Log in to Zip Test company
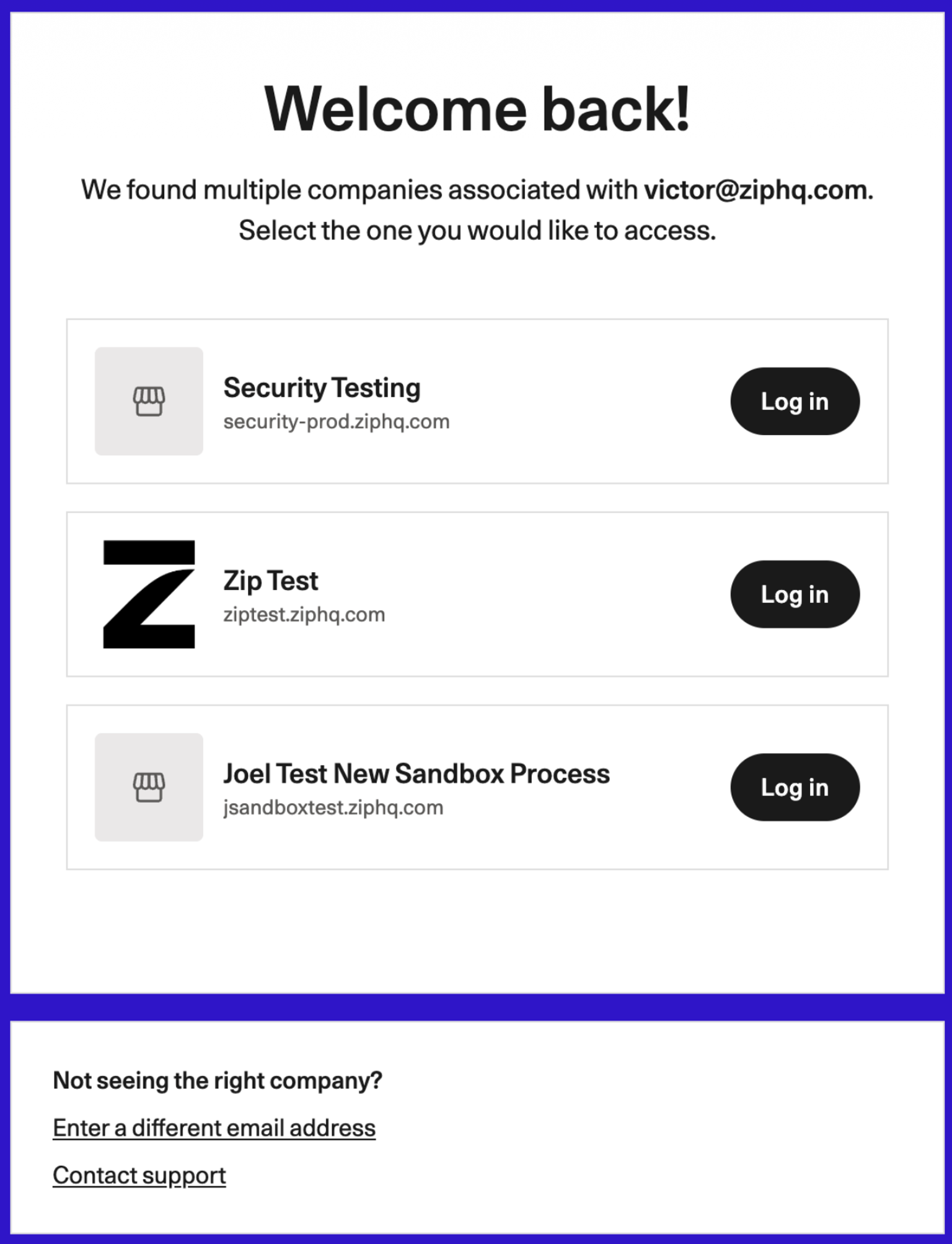The height and width of the screenshot is (1244, 952). [x=795, y=594]
